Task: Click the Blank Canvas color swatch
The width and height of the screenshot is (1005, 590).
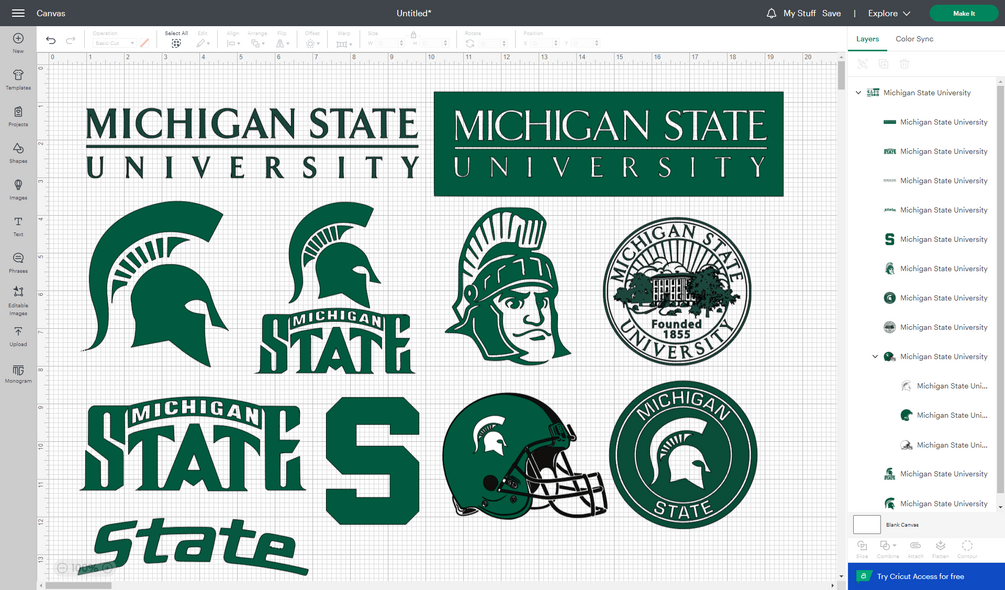Action: click(867, 525)
